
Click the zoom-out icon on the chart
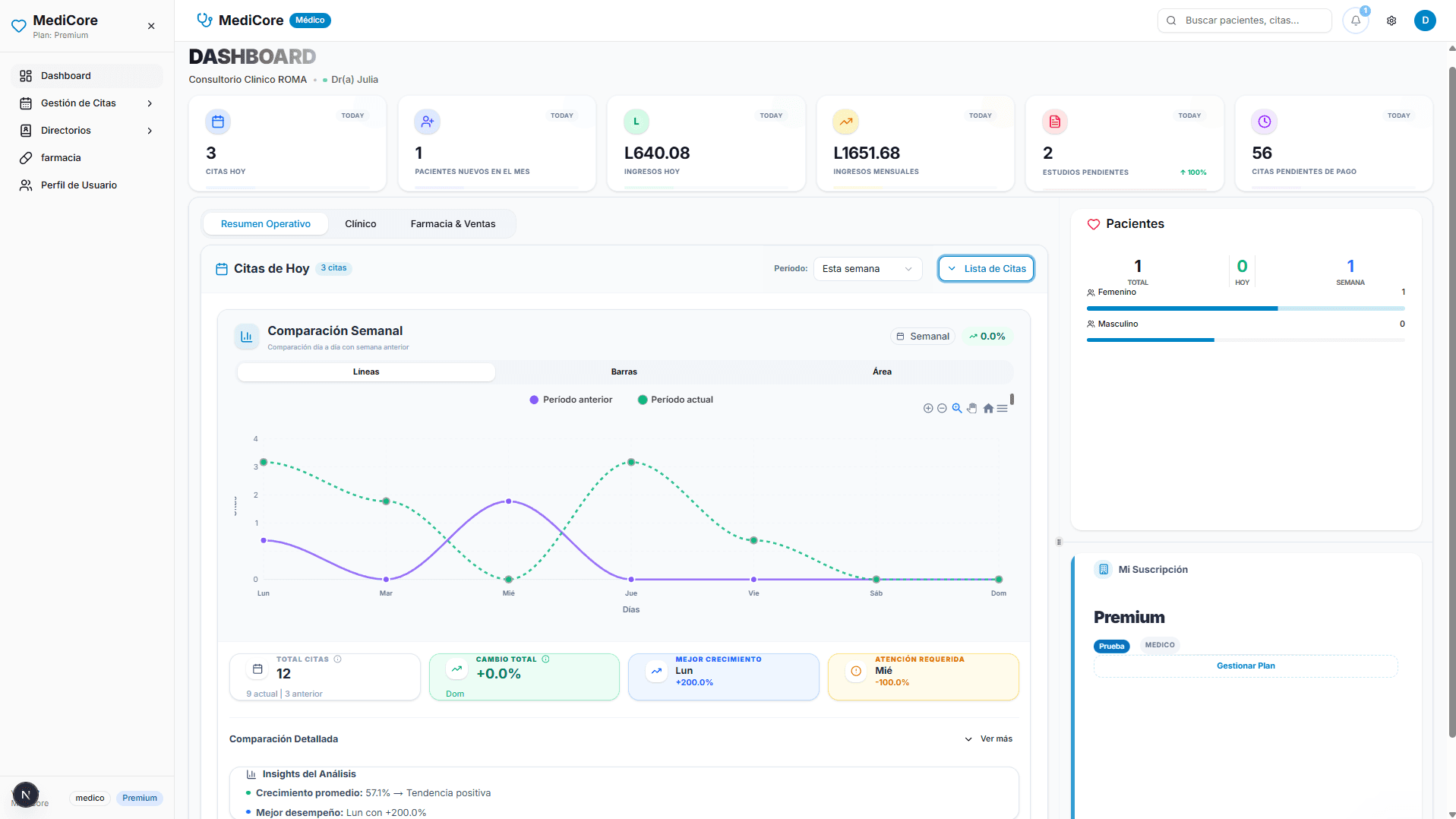coord(942,408)
